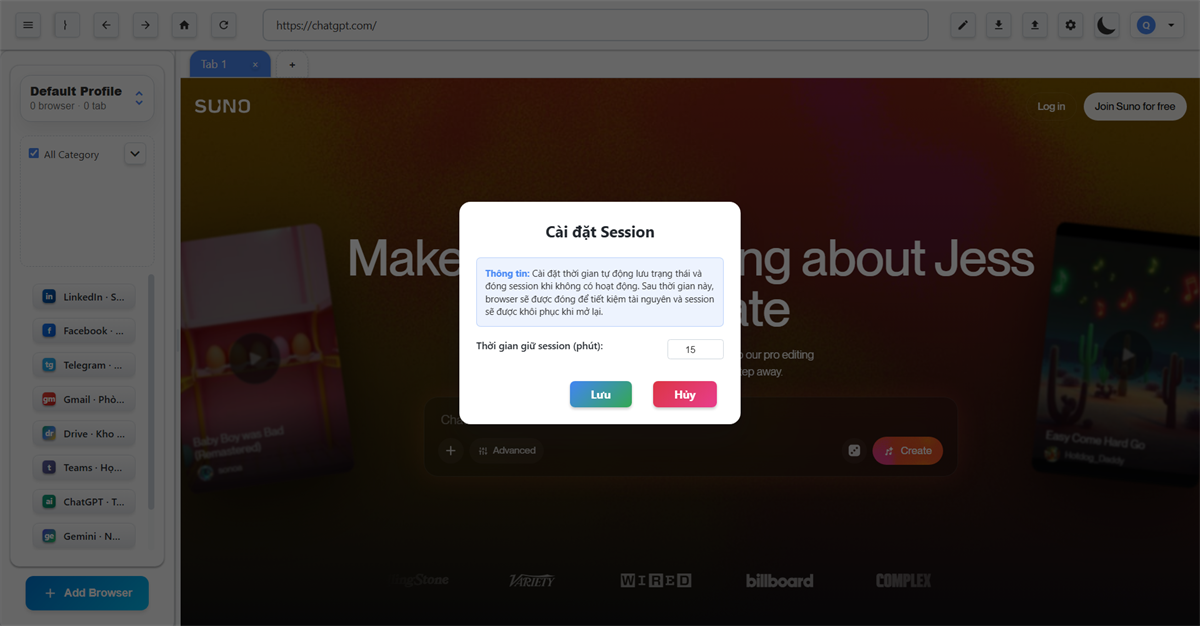Click the address bar URL field
The height and width of the screenshot is (626, 1200).
coord(596,25)
